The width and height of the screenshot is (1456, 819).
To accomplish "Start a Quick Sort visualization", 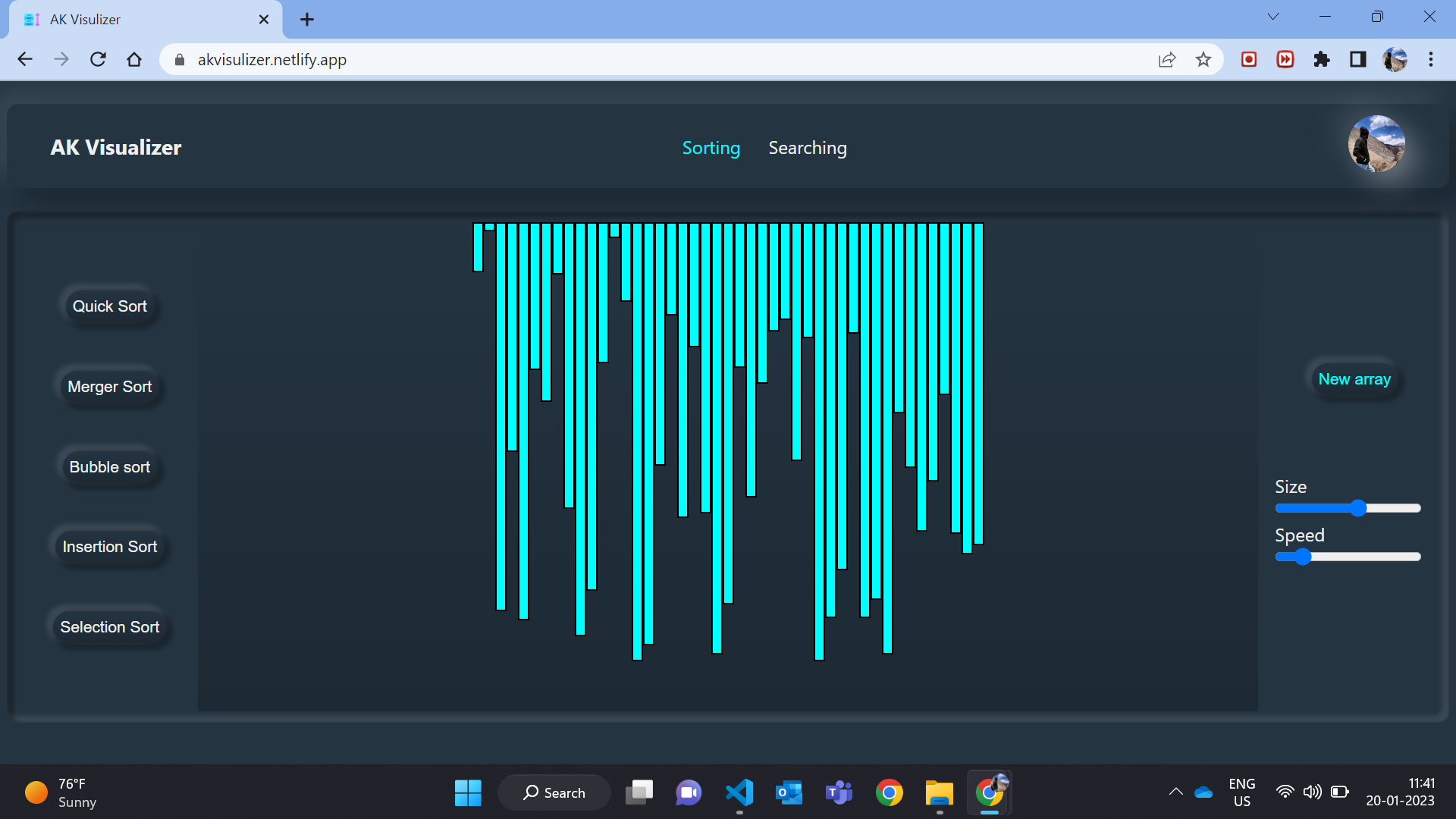I will click(x=109, y=306).
